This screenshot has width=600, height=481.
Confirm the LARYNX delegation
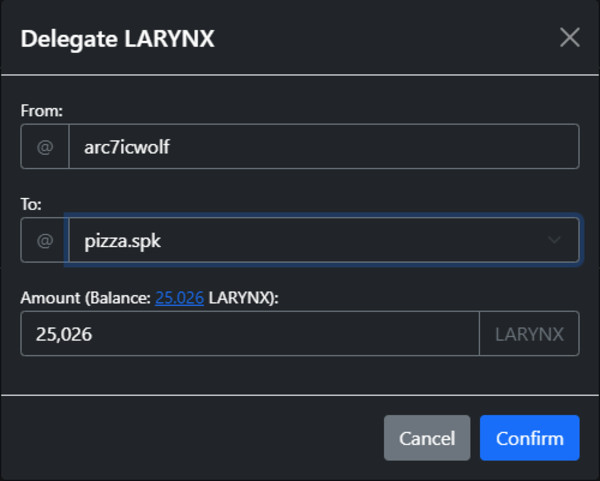pos(530,438)
